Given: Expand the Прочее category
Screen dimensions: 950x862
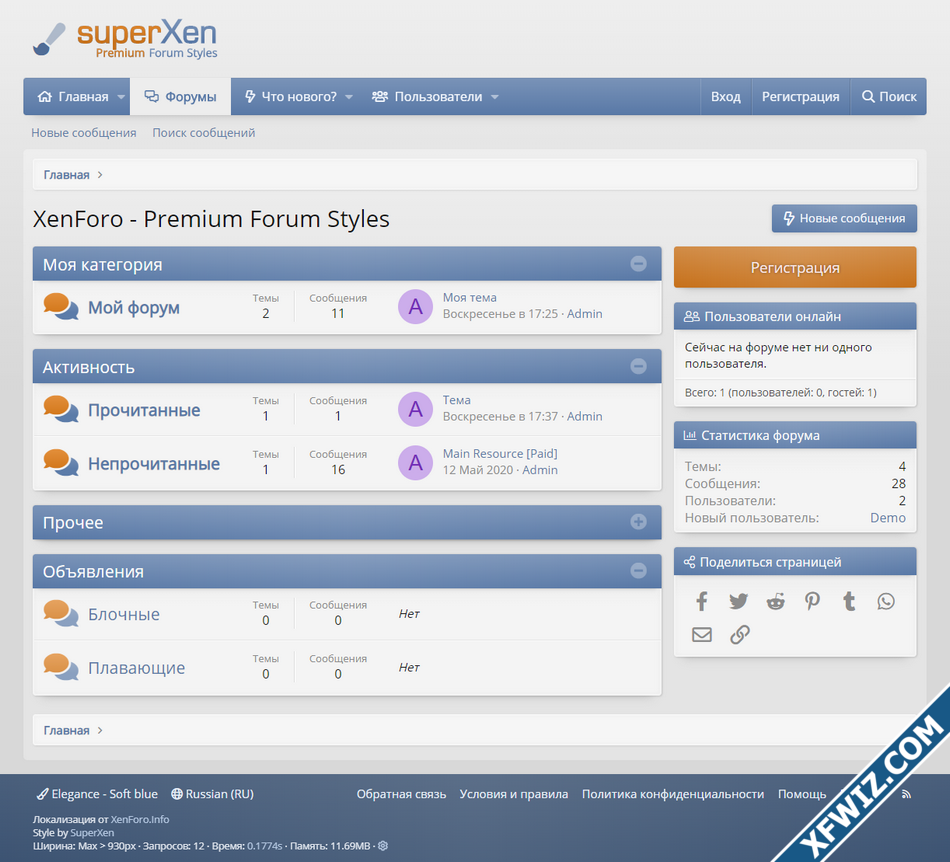Looking at the screenshot, I should pos(639,522).
